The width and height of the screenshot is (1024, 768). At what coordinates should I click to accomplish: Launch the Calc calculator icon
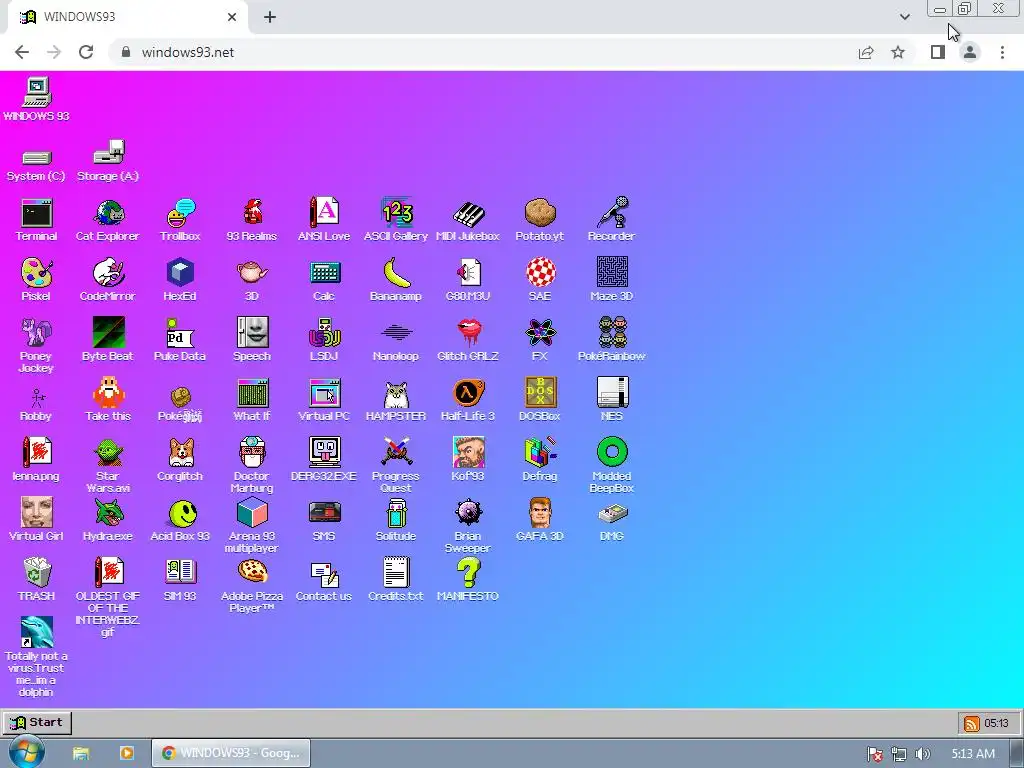coord(324,280)
